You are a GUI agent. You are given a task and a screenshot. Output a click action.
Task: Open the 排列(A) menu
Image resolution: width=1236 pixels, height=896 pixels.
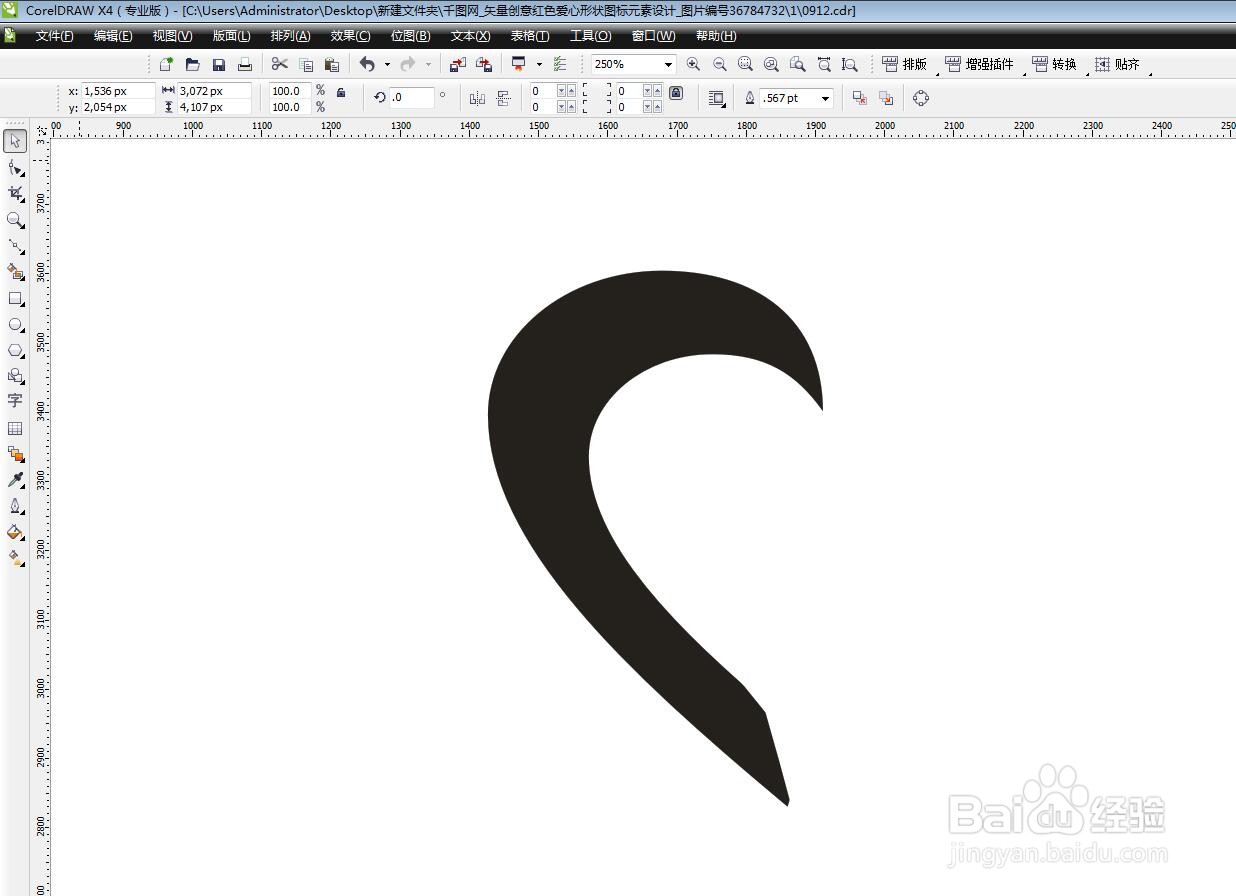(290, 36)
